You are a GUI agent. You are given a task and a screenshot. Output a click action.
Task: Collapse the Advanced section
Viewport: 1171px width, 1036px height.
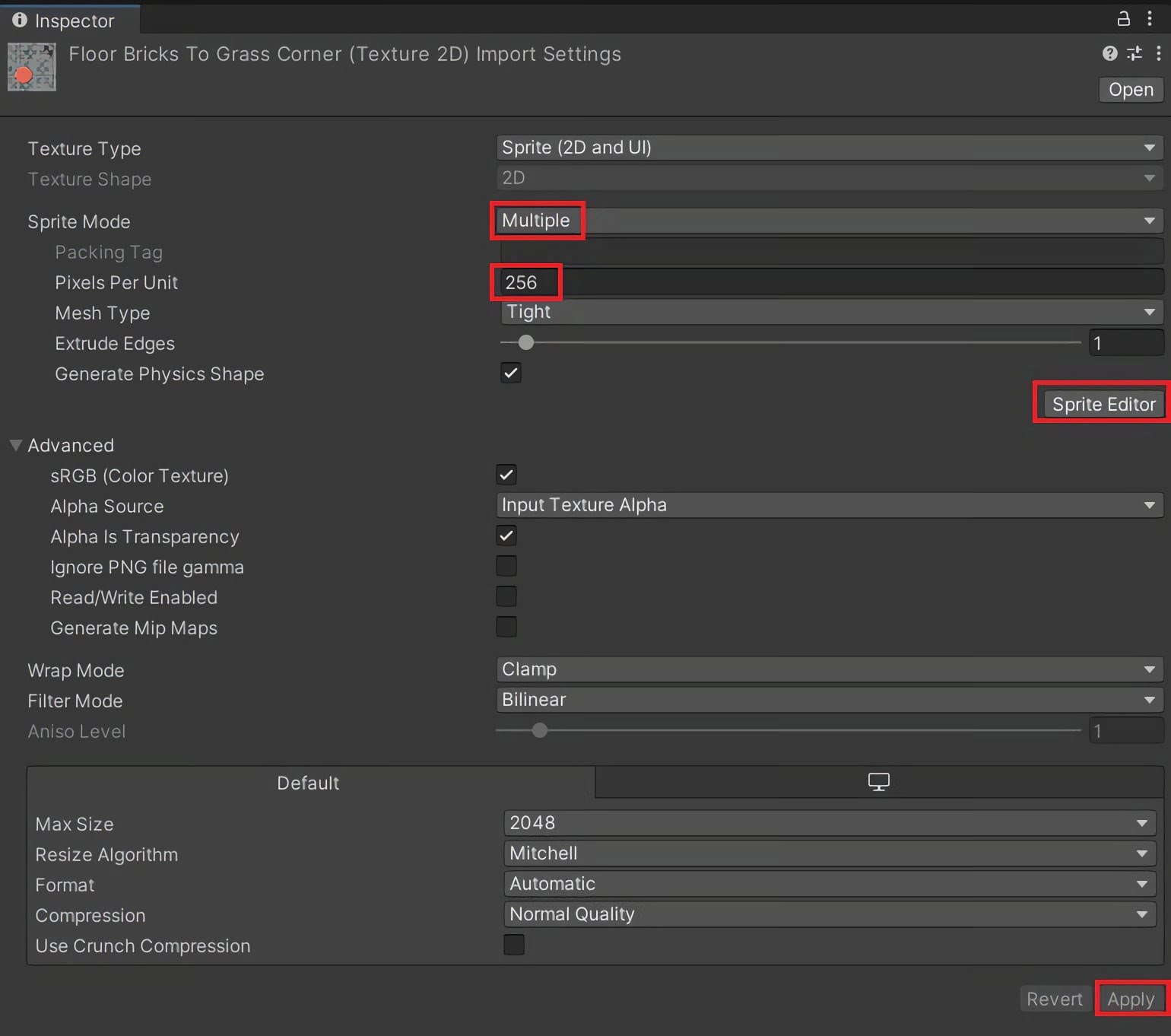click(15, 445)
